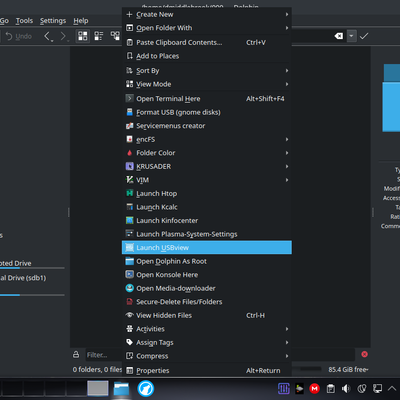Open the clipboard tray icon
This screenshot has height=400, width=400.
[330, 388]
